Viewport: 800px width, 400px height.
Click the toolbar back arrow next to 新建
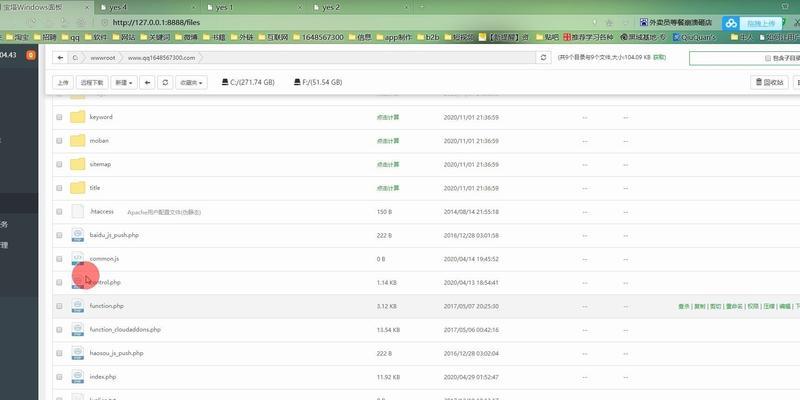pos(147,82)
